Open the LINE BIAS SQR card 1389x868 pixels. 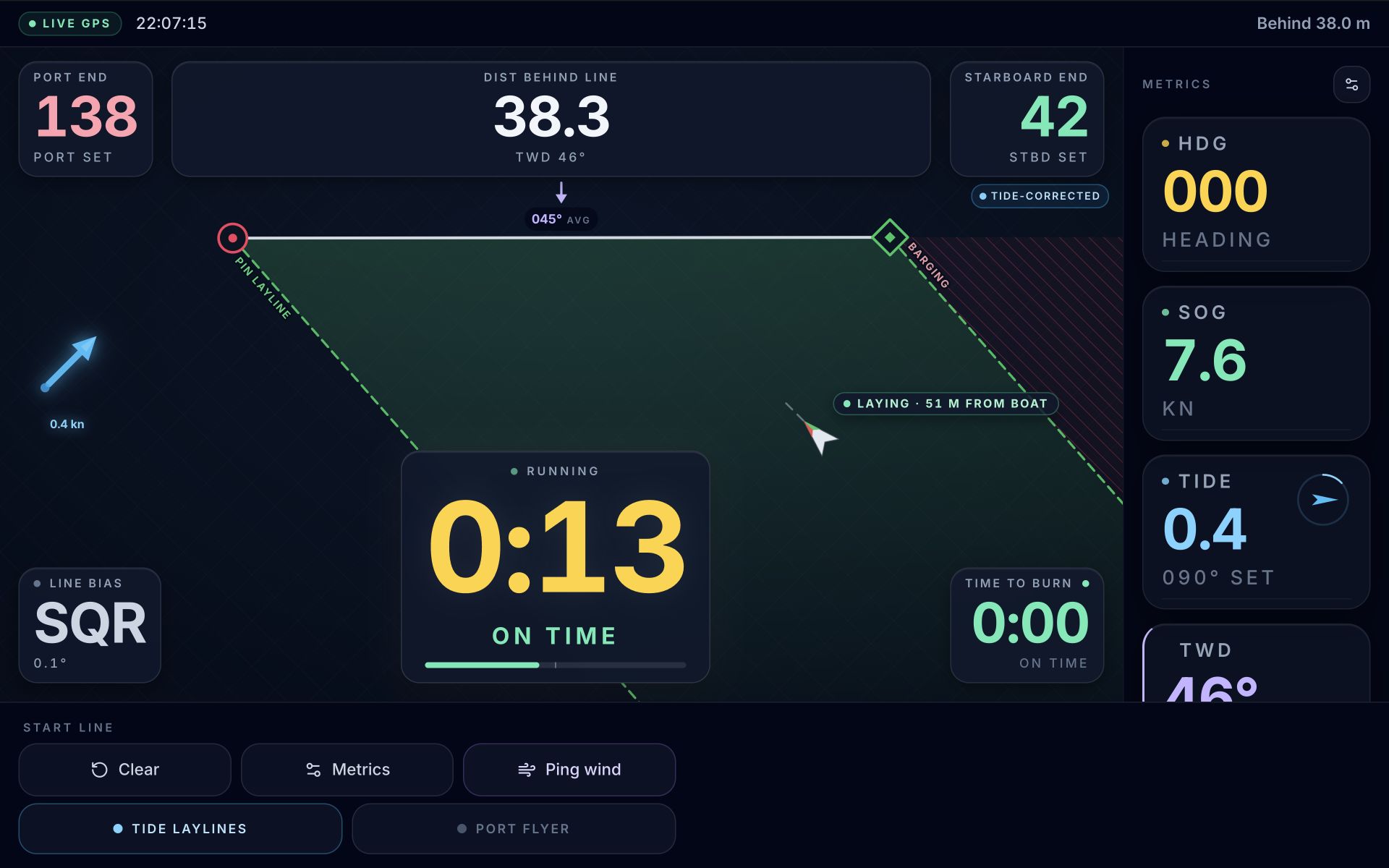90,625
